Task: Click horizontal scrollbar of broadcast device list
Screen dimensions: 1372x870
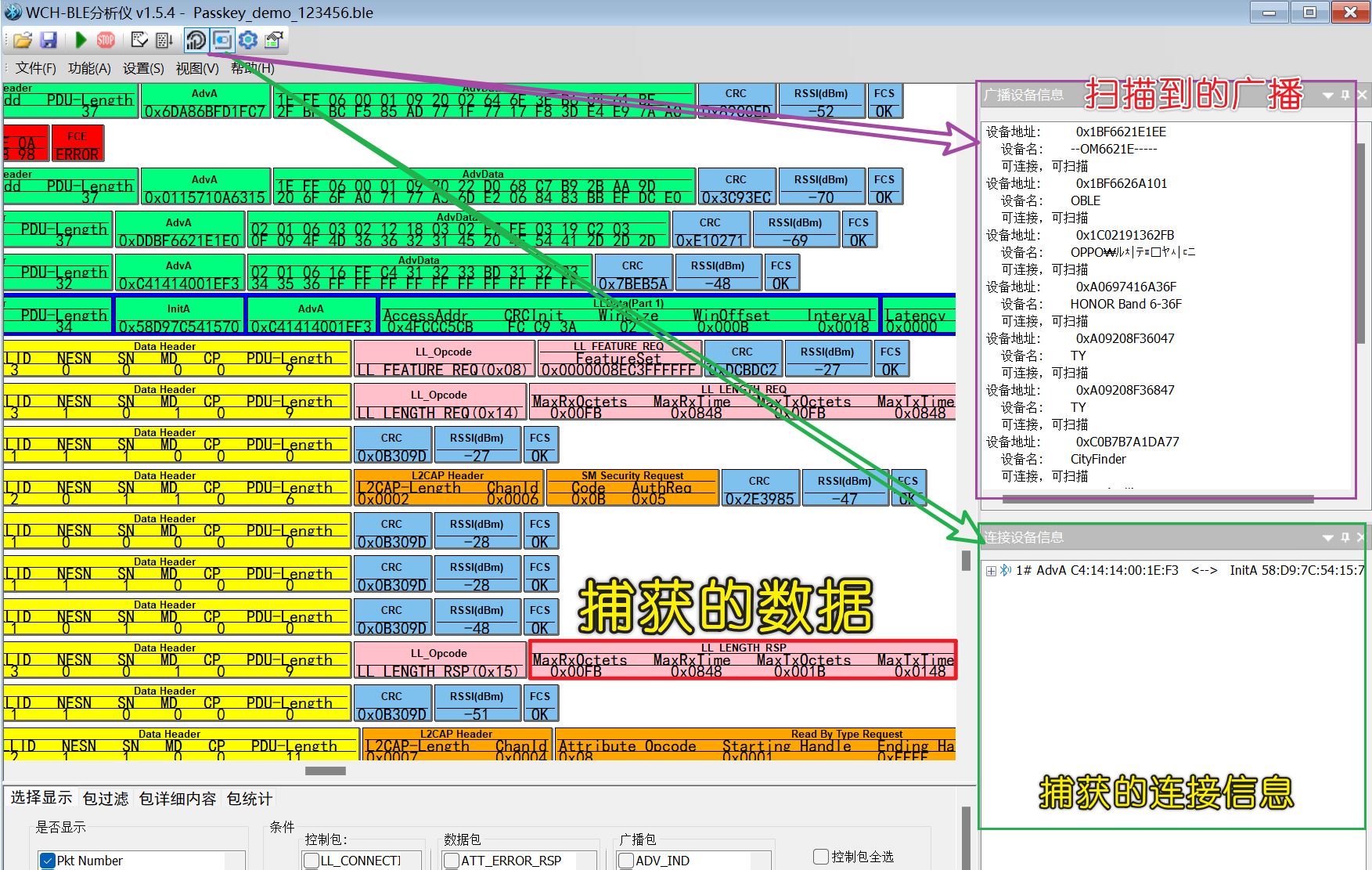Action: (x=1158, y=499)
